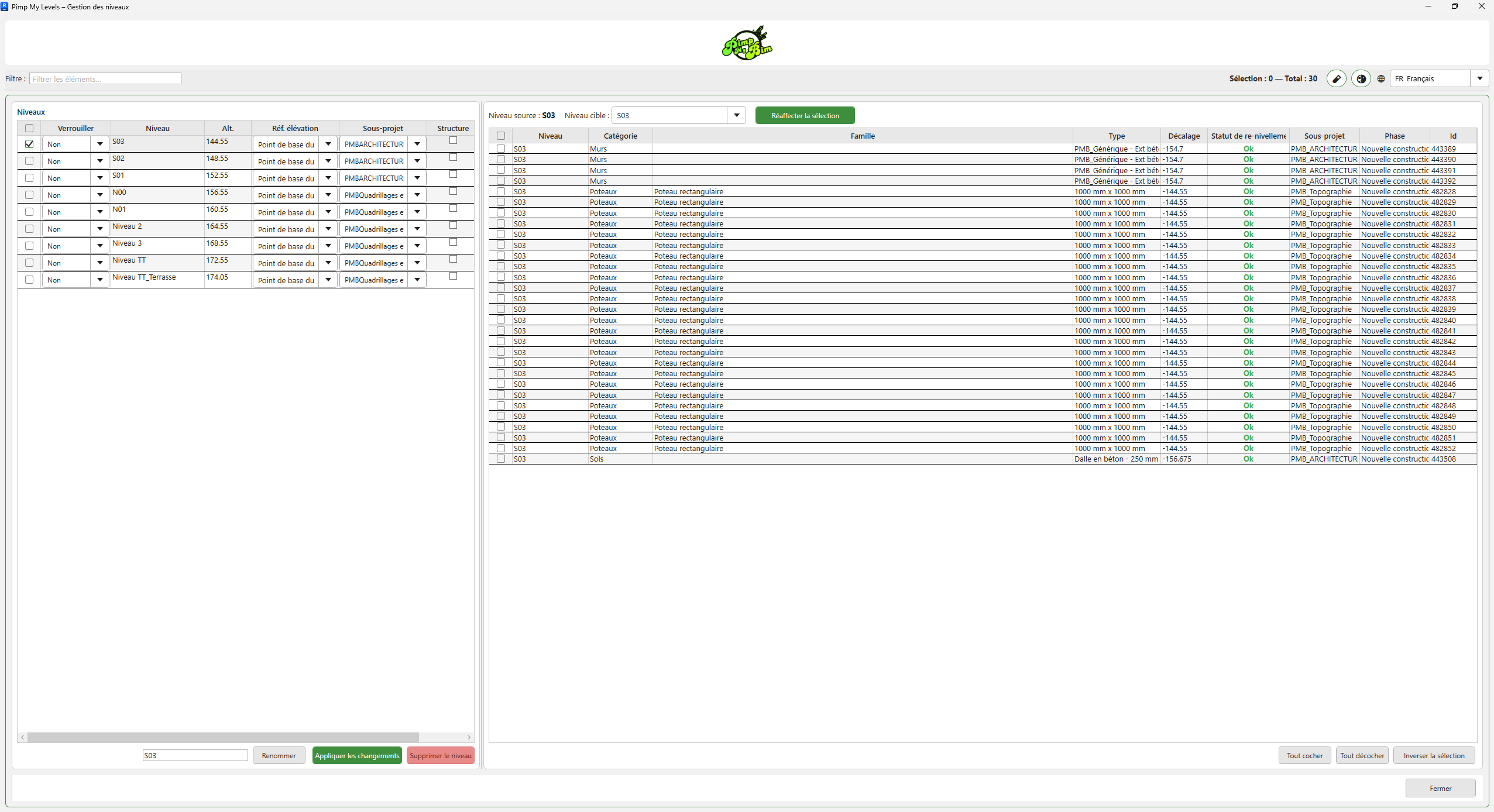Click Appliquer les changements
This screenshot has height=812, width=1494.
coord(357,755)
